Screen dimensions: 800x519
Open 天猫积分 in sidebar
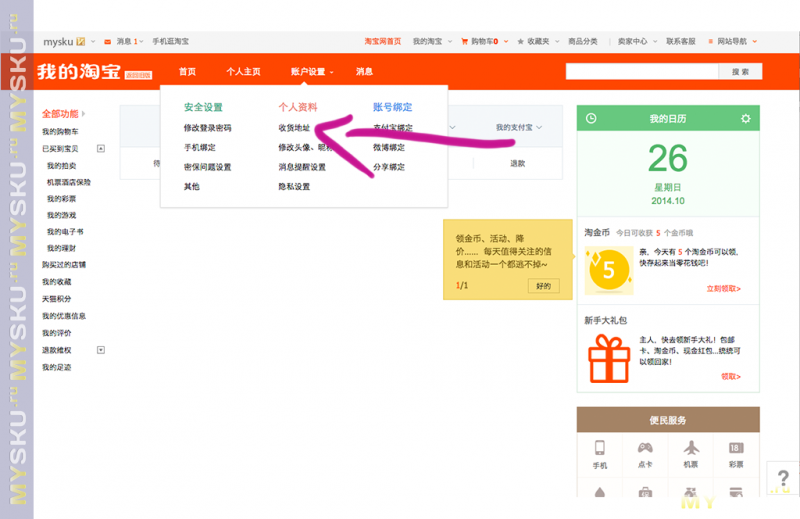click(57, 299)
